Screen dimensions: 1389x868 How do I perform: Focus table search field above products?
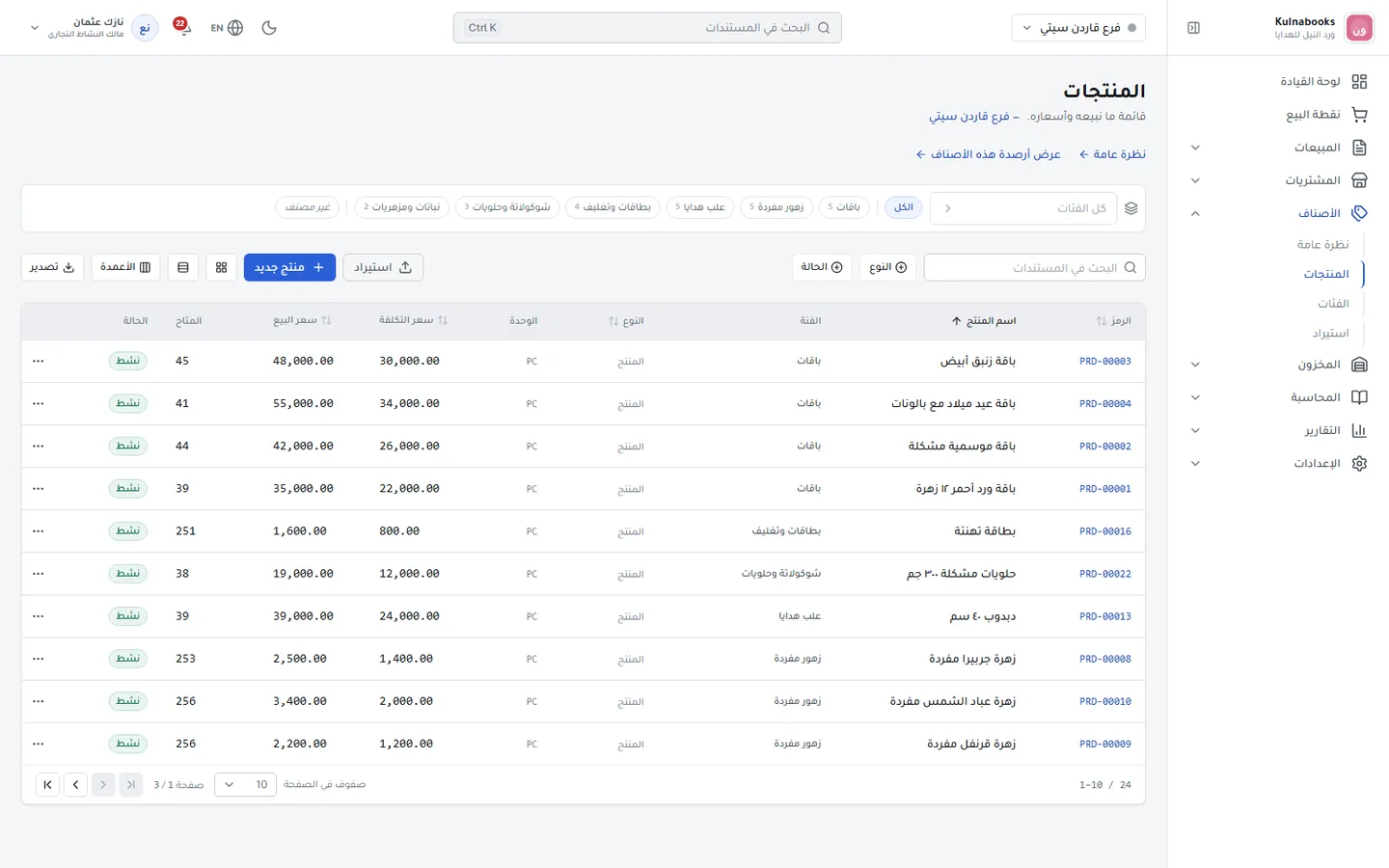tap(1034, 267)
